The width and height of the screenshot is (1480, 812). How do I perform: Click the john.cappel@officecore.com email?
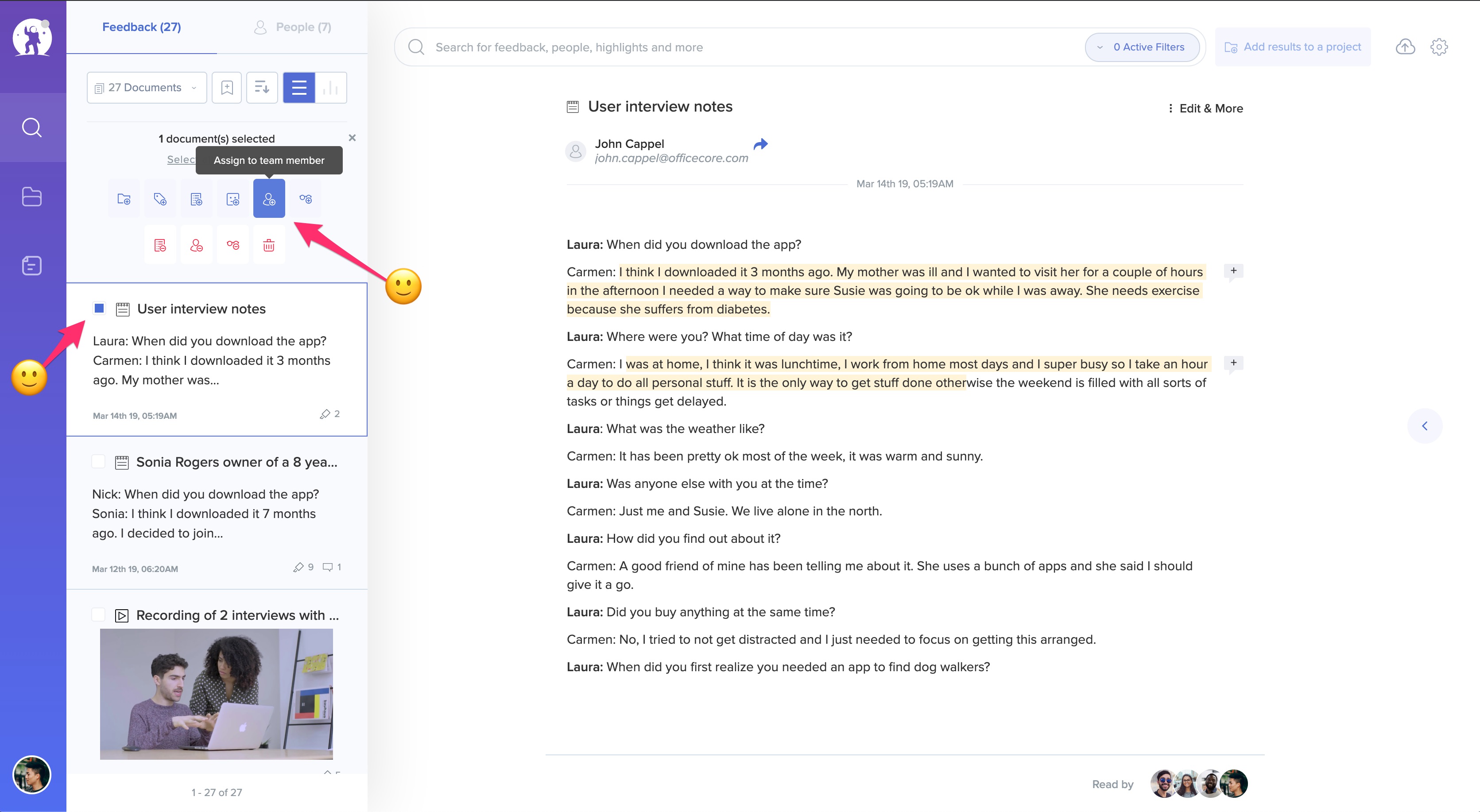pyautogui.click(x=672, y=158)
